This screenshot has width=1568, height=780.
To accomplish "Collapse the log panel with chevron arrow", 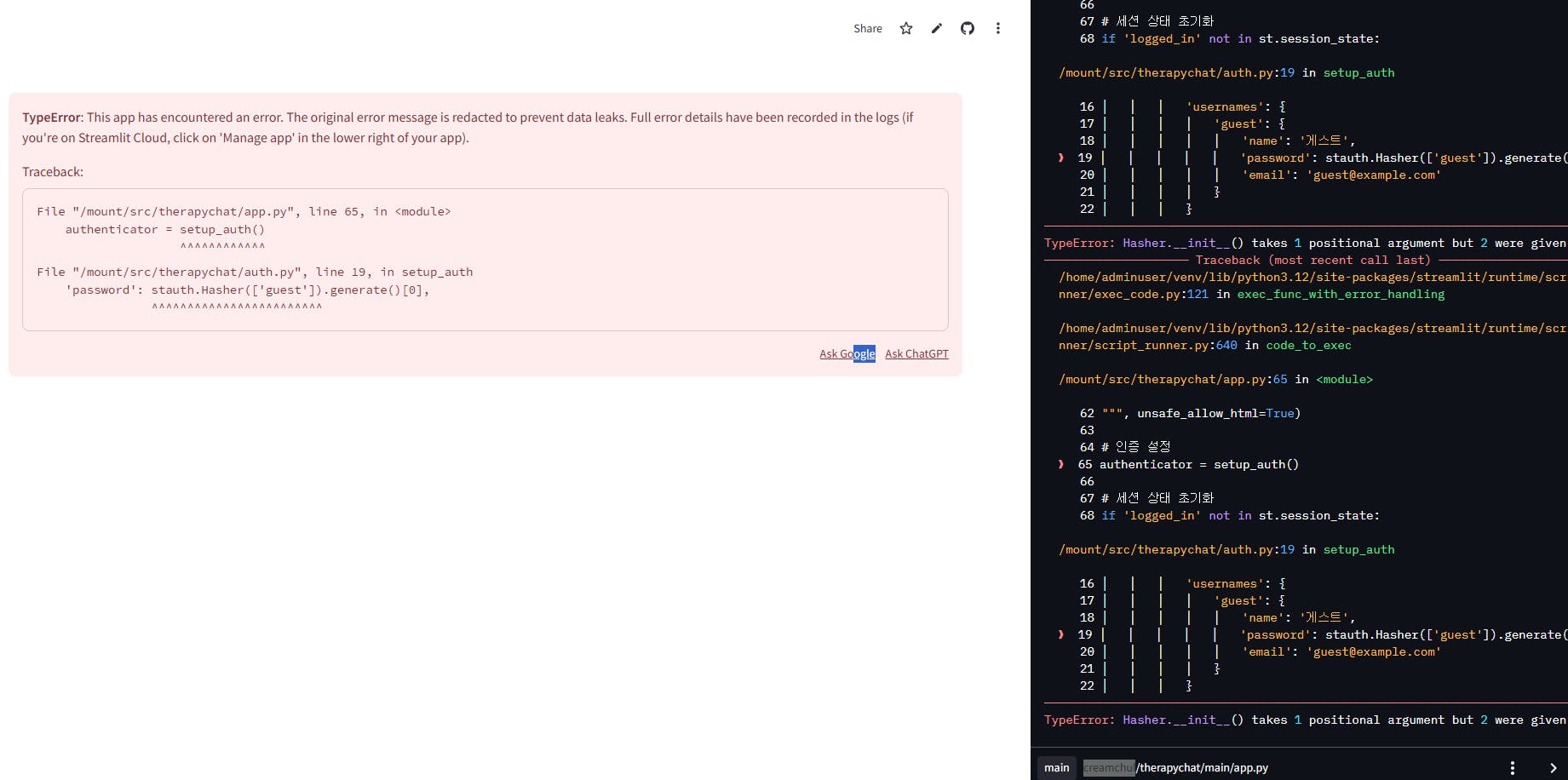I will [1553, 767].
